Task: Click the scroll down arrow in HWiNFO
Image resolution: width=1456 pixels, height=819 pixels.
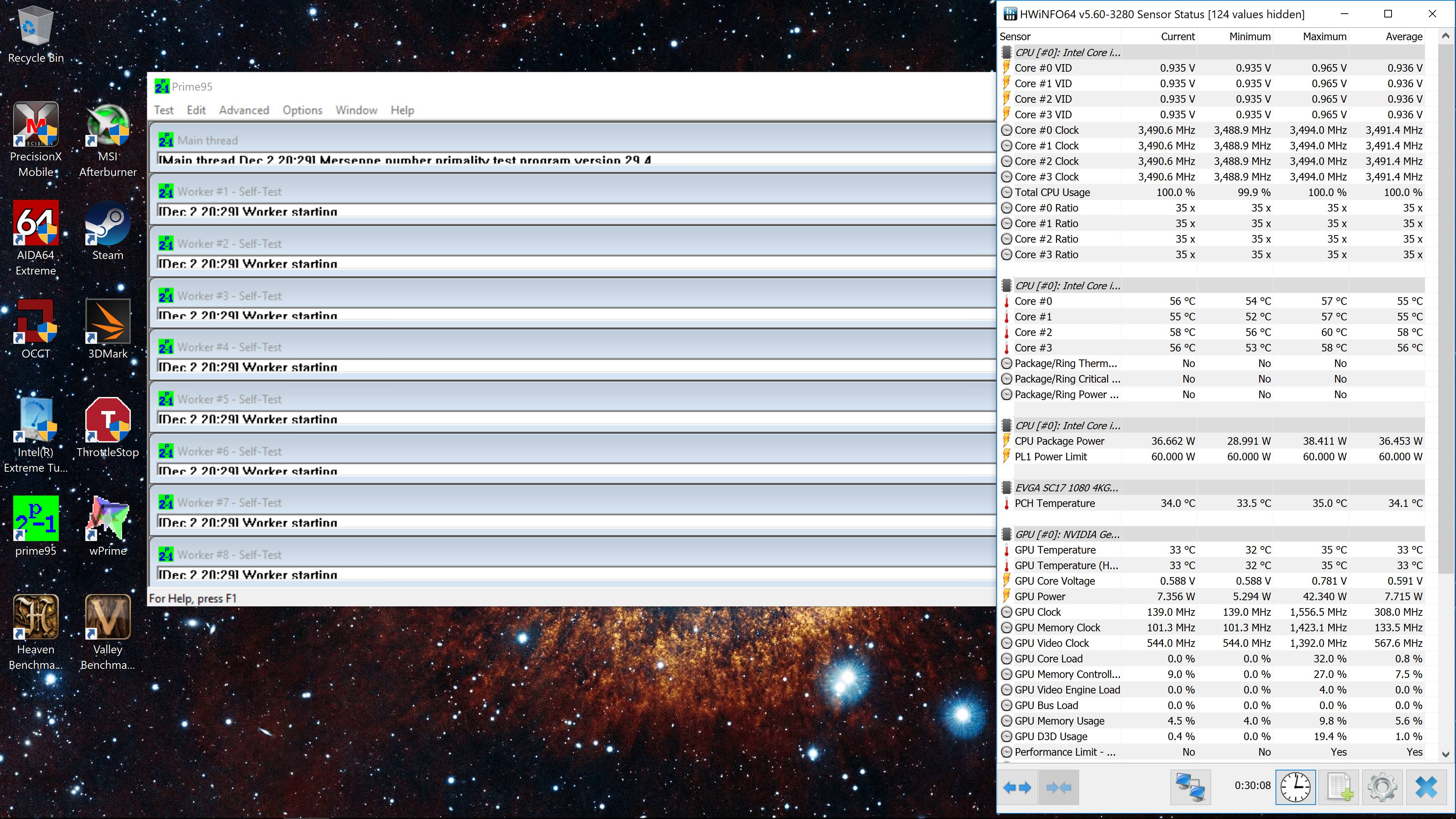Action: (x=1445, y=754)
